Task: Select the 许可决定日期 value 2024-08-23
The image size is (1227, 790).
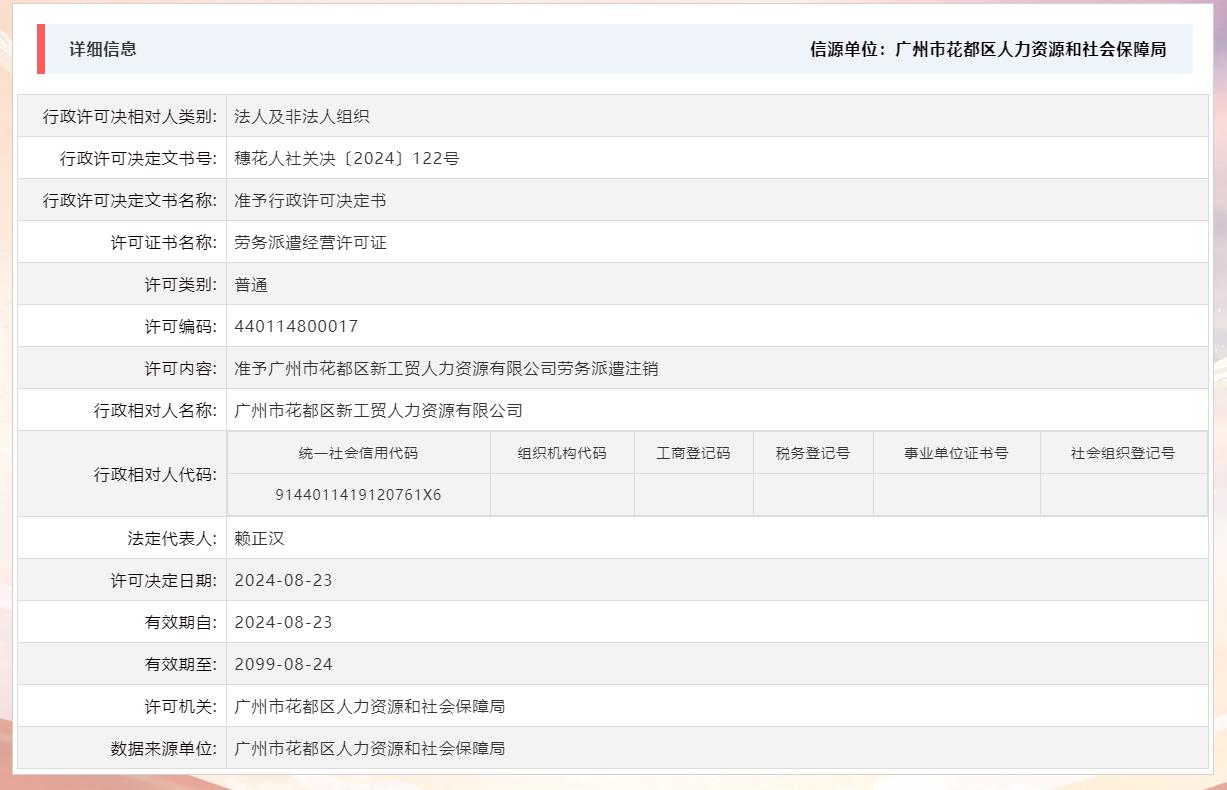Action: click(283, 580)
